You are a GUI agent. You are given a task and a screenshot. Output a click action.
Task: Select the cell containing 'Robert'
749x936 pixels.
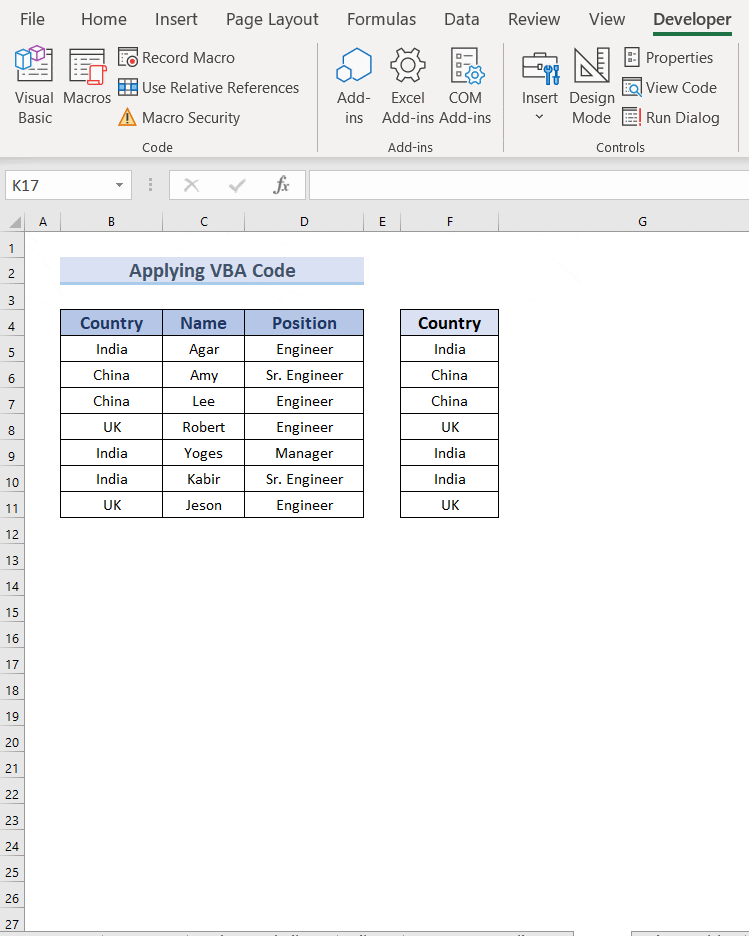204,427
